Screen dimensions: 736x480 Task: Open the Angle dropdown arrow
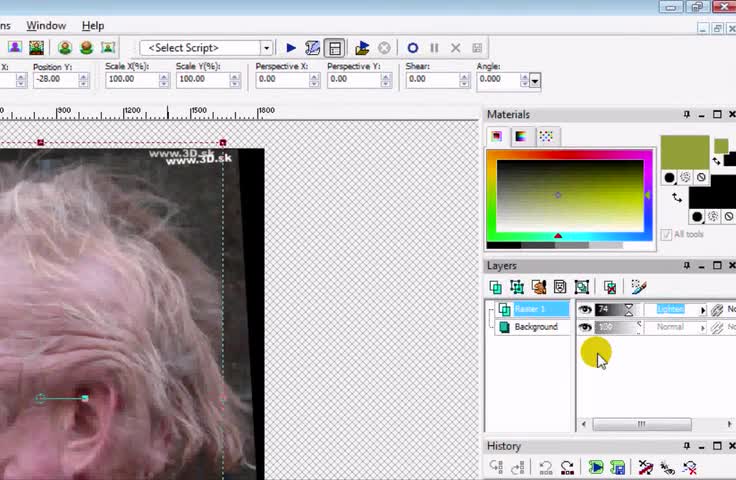click(535, 81)
